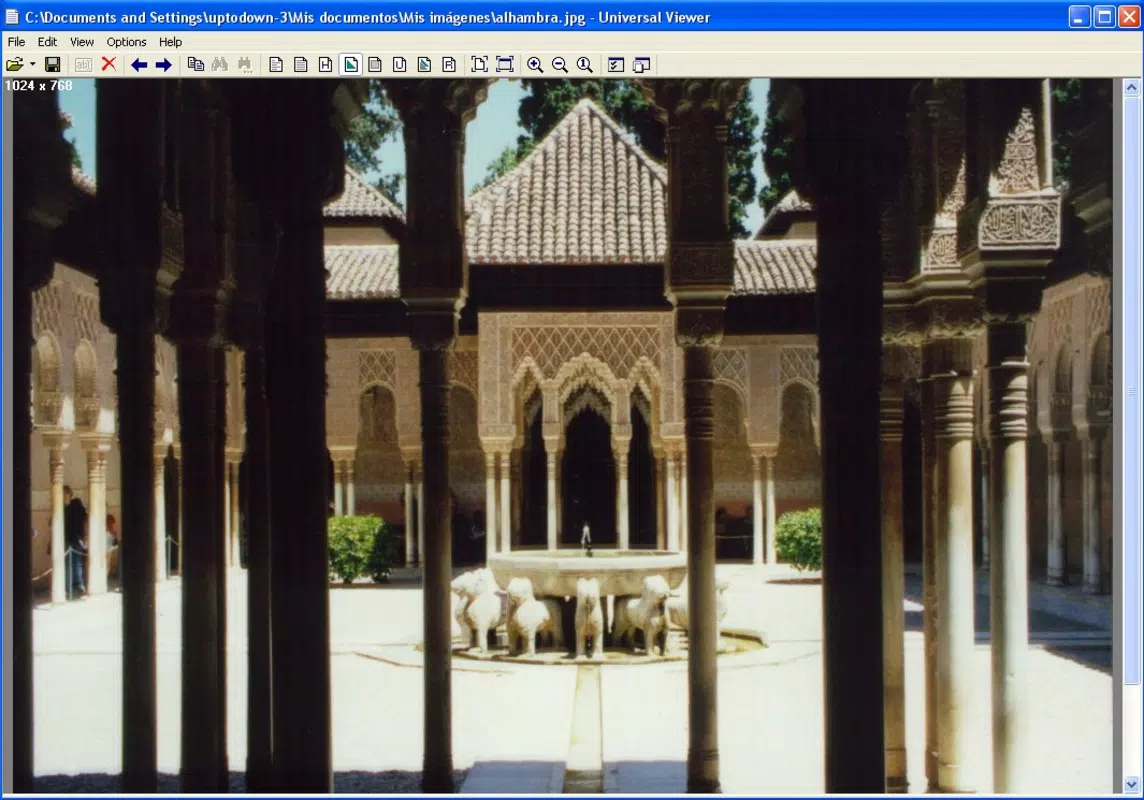Open the Options menu
1144x800 pixels.
(126, 42)
